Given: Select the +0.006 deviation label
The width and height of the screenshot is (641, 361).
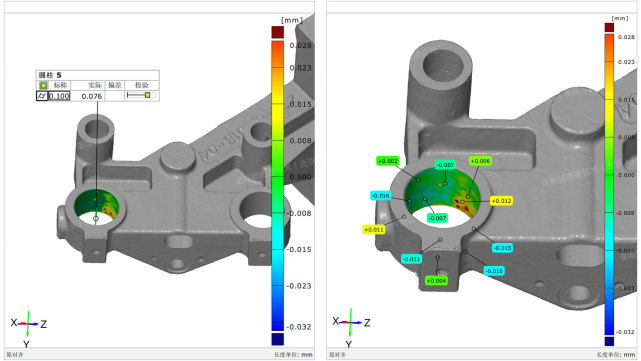Looking at the screenshot, I should 480,161.
